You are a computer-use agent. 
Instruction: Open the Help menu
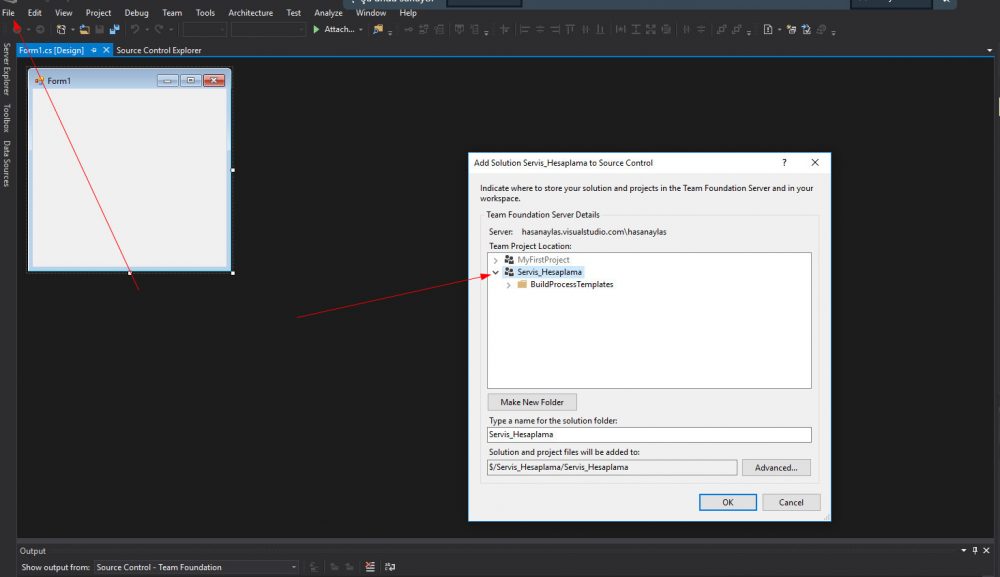[408, 13]
